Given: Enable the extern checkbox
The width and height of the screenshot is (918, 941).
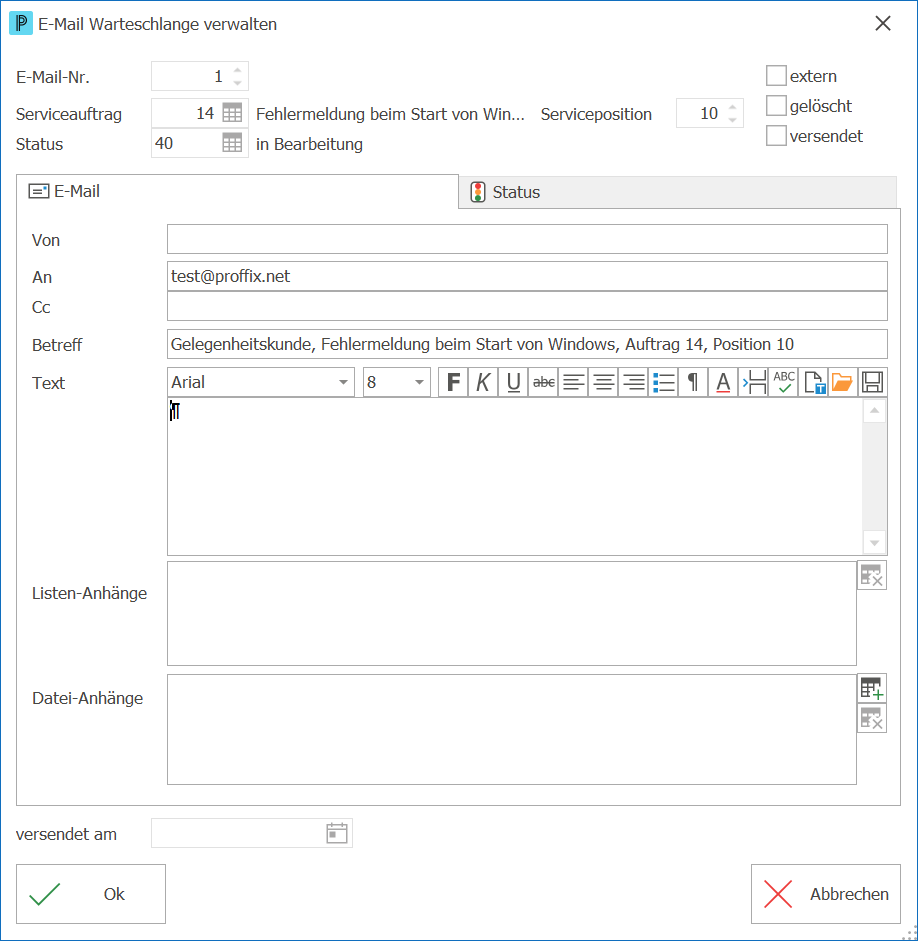Looking at the screenshot, I should 776,76.
